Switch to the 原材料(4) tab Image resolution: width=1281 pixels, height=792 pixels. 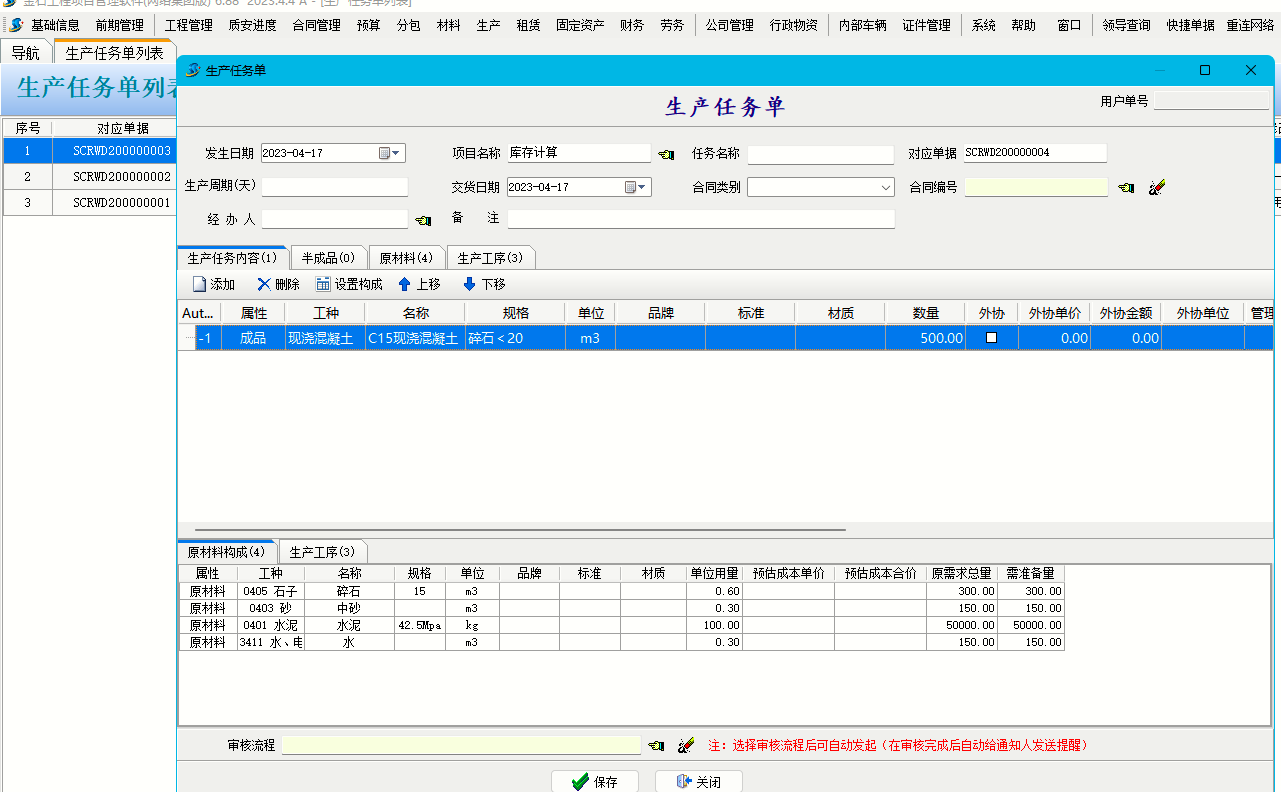coord(406,258)
